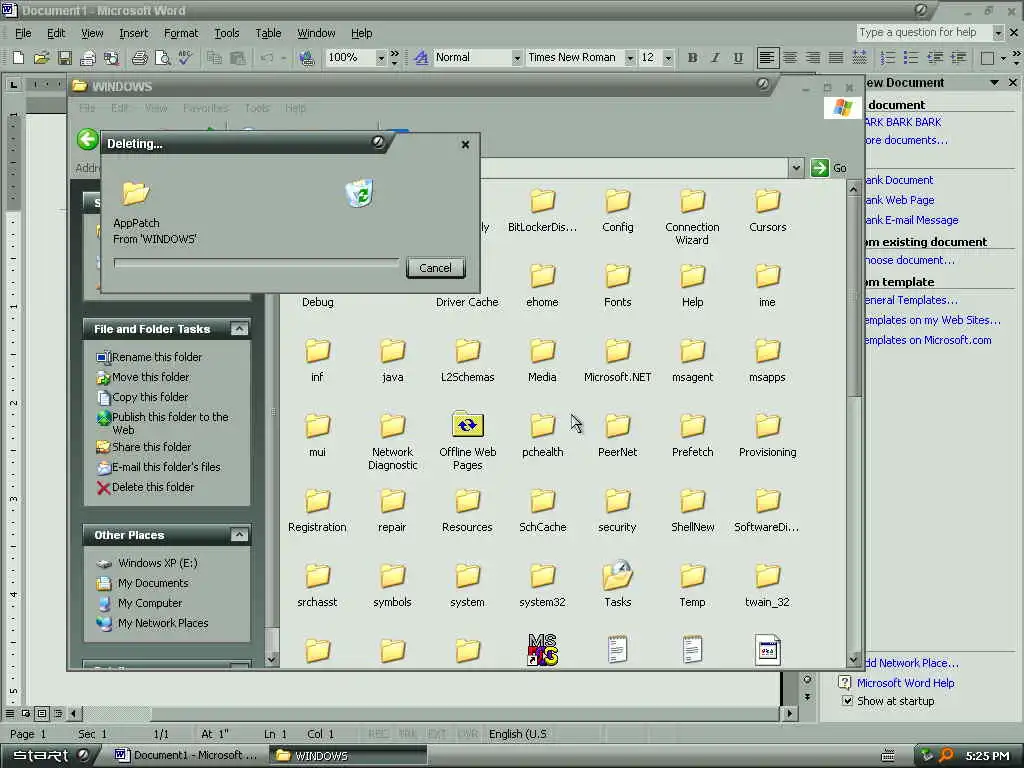The image size is (1024, 768).
Task: Select the Tasks folder icon
Action: tap(617, 575)
